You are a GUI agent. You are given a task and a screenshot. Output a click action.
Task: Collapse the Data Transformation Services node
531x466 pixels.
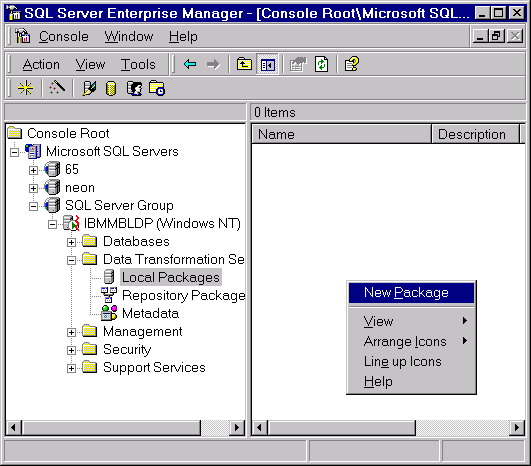point(71,260)
